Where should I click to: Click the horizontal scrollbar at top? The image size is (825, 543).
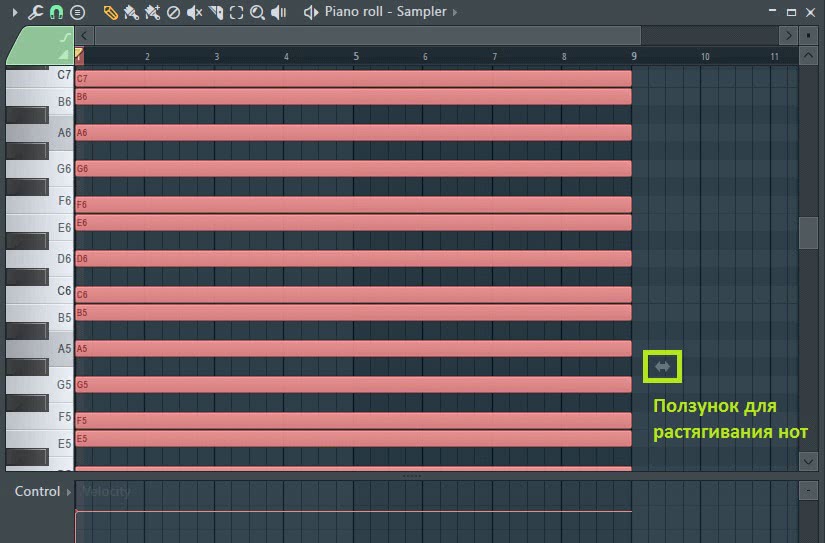pos(430,35)
